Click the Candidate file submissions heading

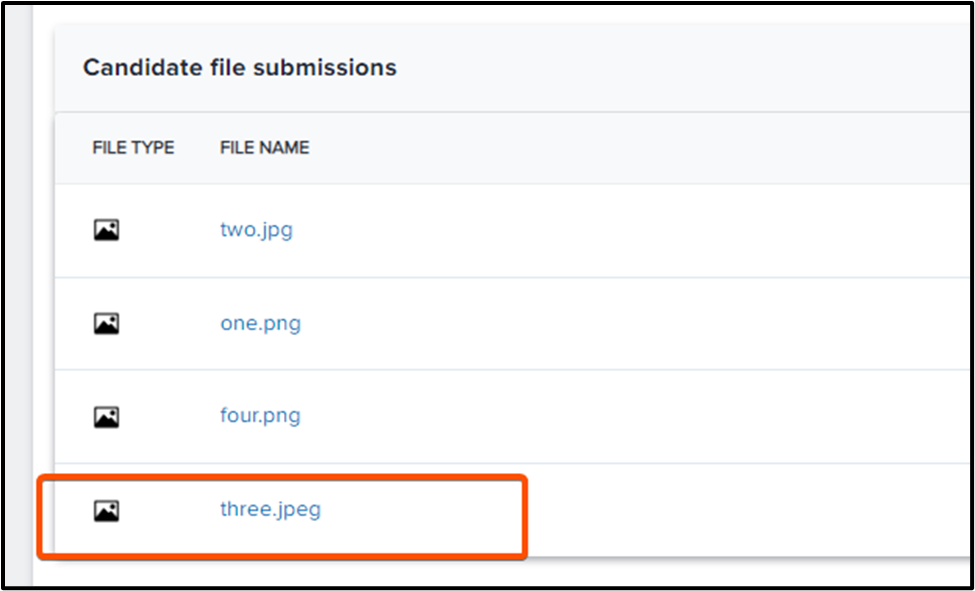(239, 68)
